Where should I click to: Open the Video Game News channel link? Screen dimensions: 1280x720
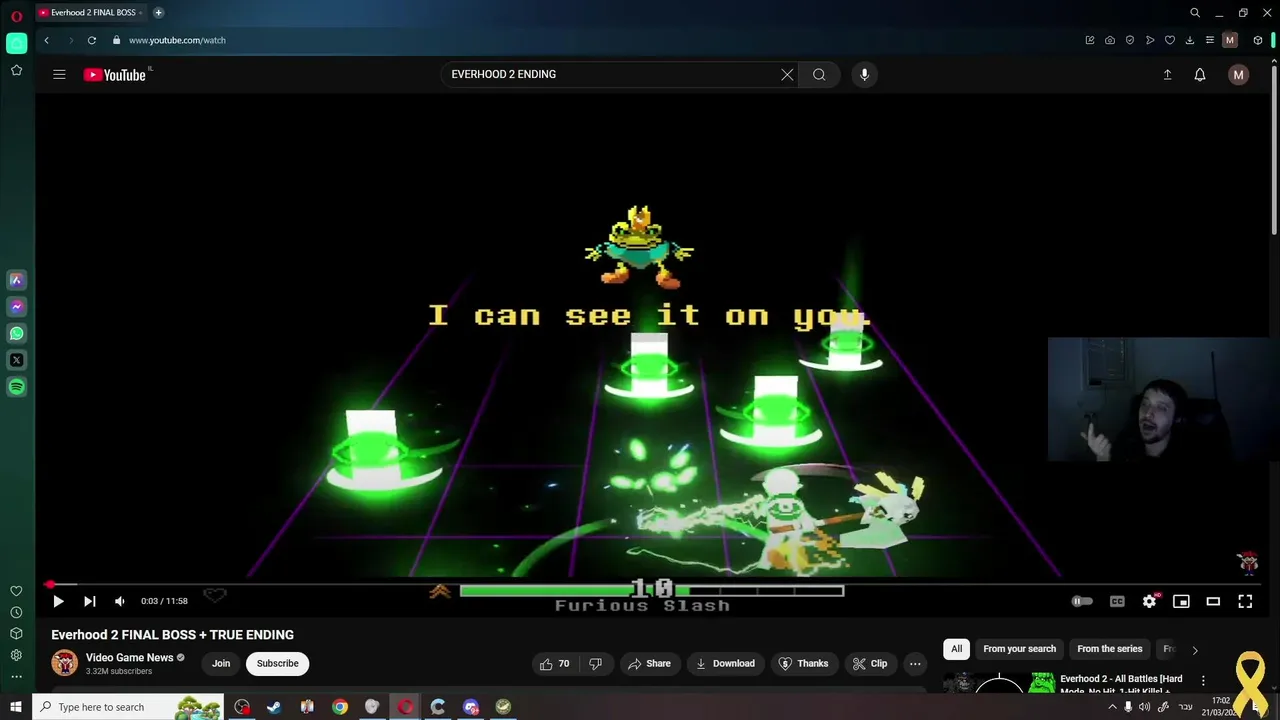(130, 657)
